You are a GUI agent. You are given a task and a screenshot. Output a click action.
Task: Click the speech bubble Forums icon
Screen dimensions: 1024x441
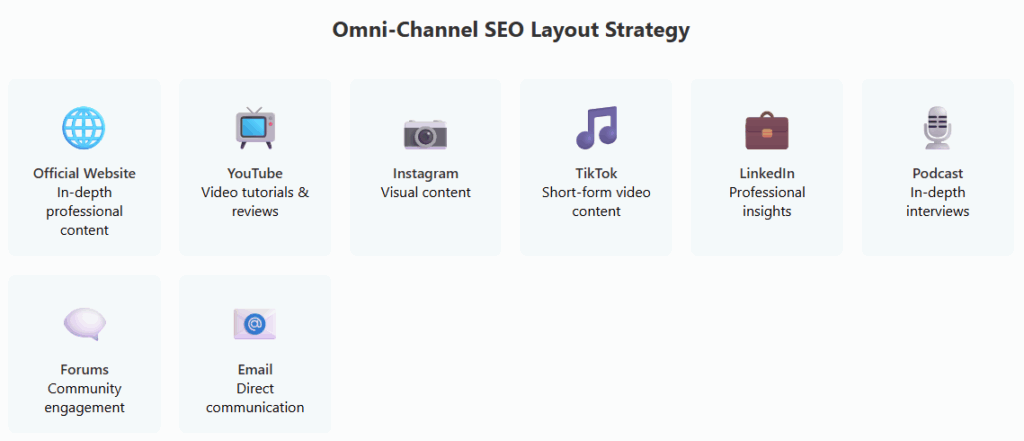pyautogui.click(x=84, y=324)
